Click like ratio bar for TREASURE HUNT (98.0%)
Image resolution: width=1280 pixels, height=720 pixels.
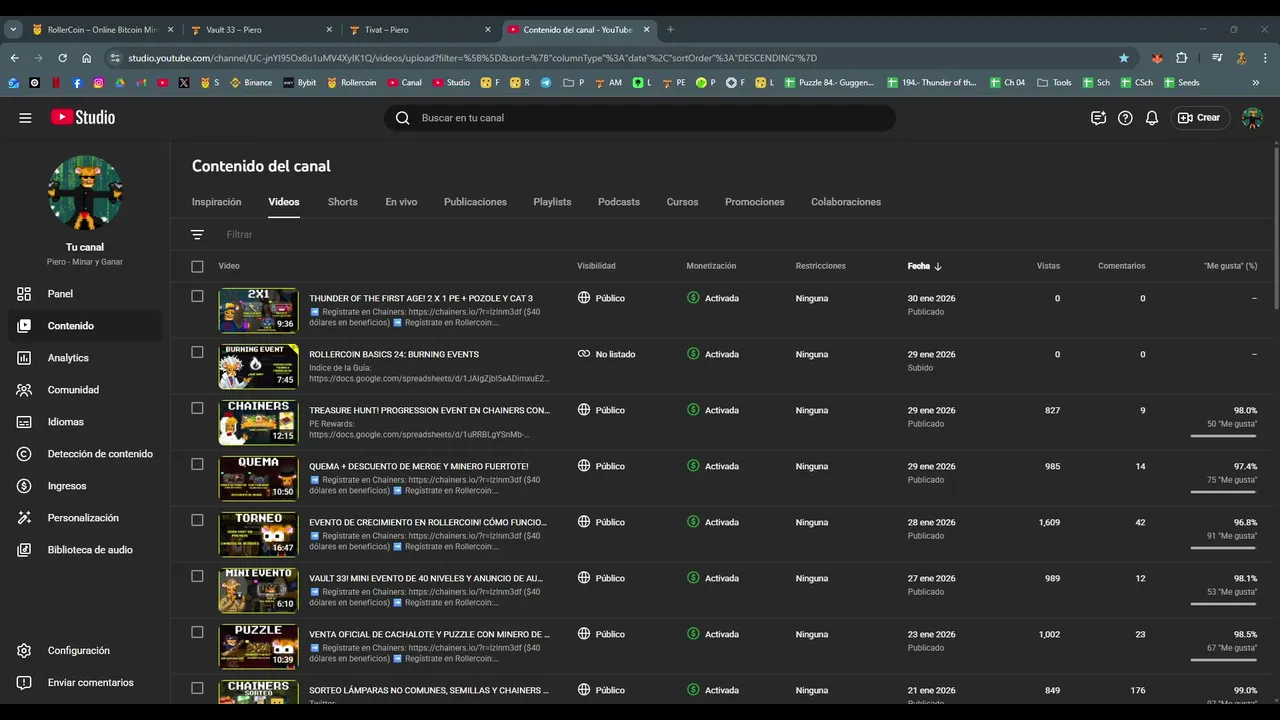[1224, 435]
